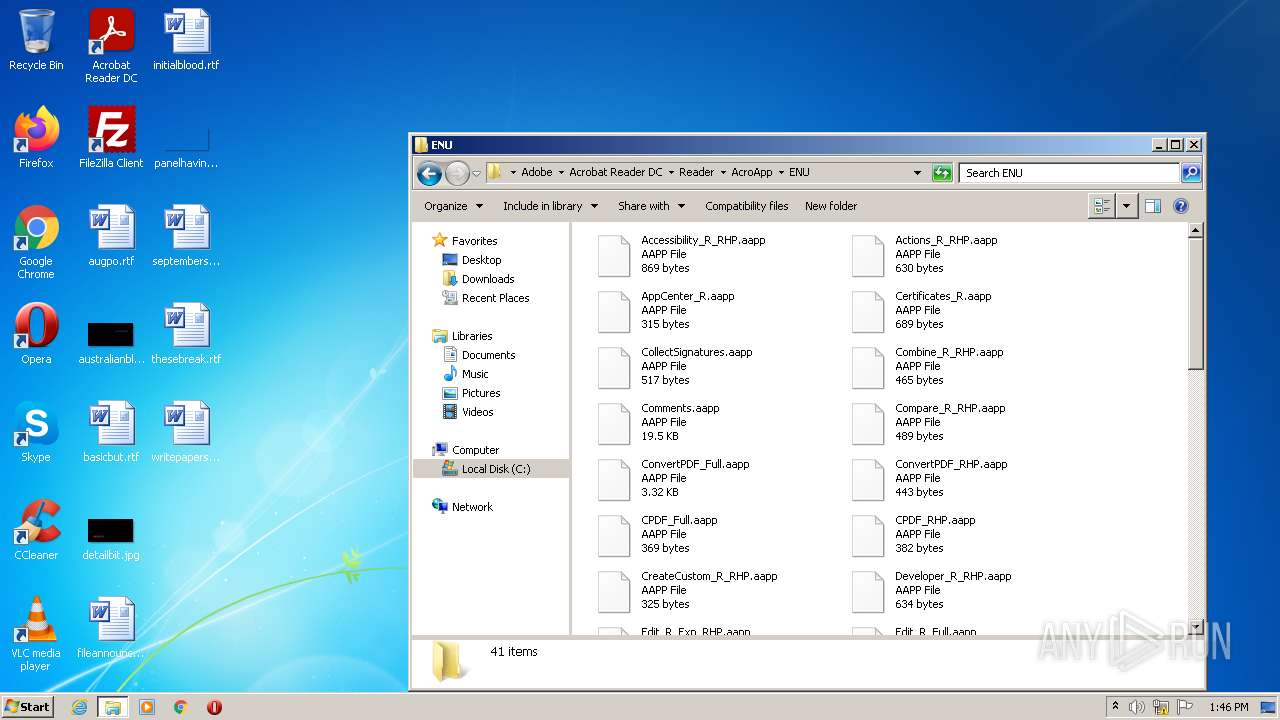The height and width of the screenshot is (720, 1280).
Task: Select augpo.rtf desktop file
Action: (x=111, y=236)
